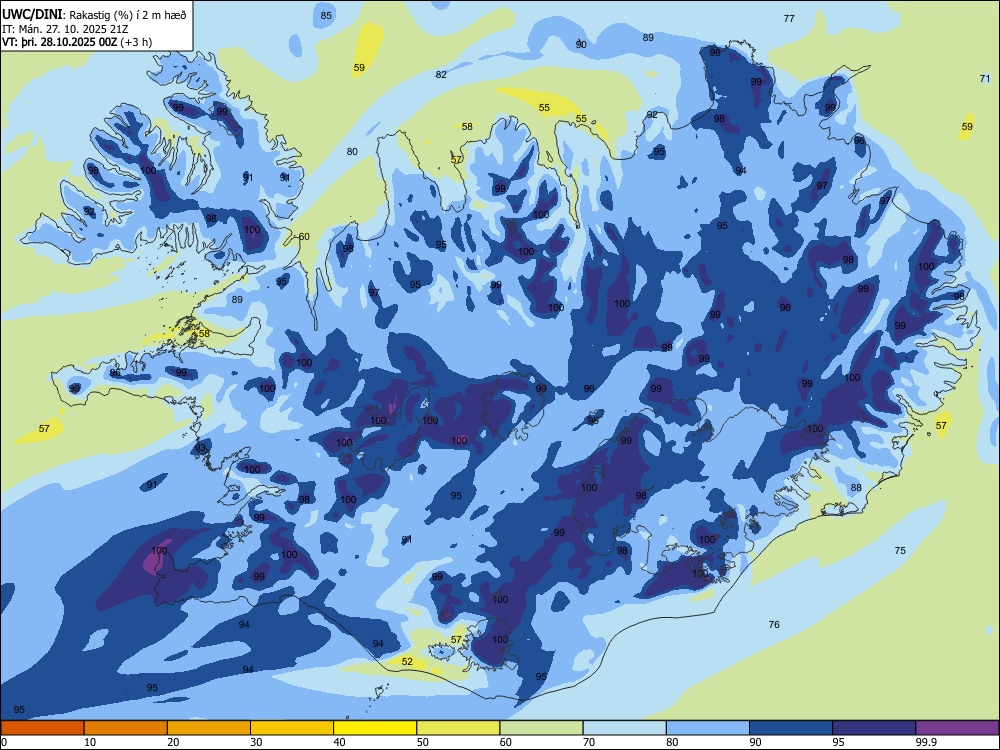
Task: Click the map value '82' over the northern sea
Action: (x=441, y=75)
